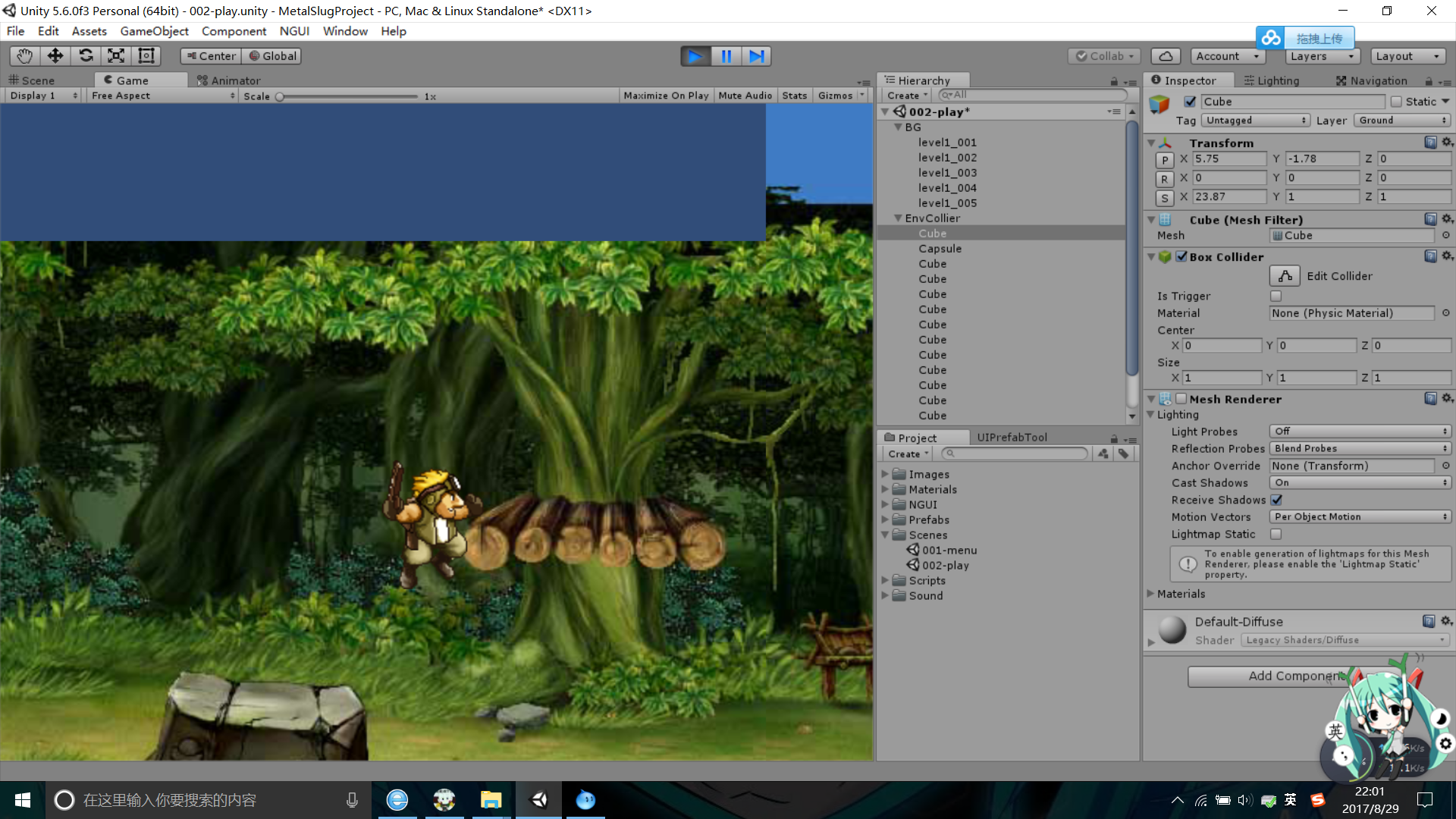
Task: Toggle the Global orientation button
Action: [272, 56]
